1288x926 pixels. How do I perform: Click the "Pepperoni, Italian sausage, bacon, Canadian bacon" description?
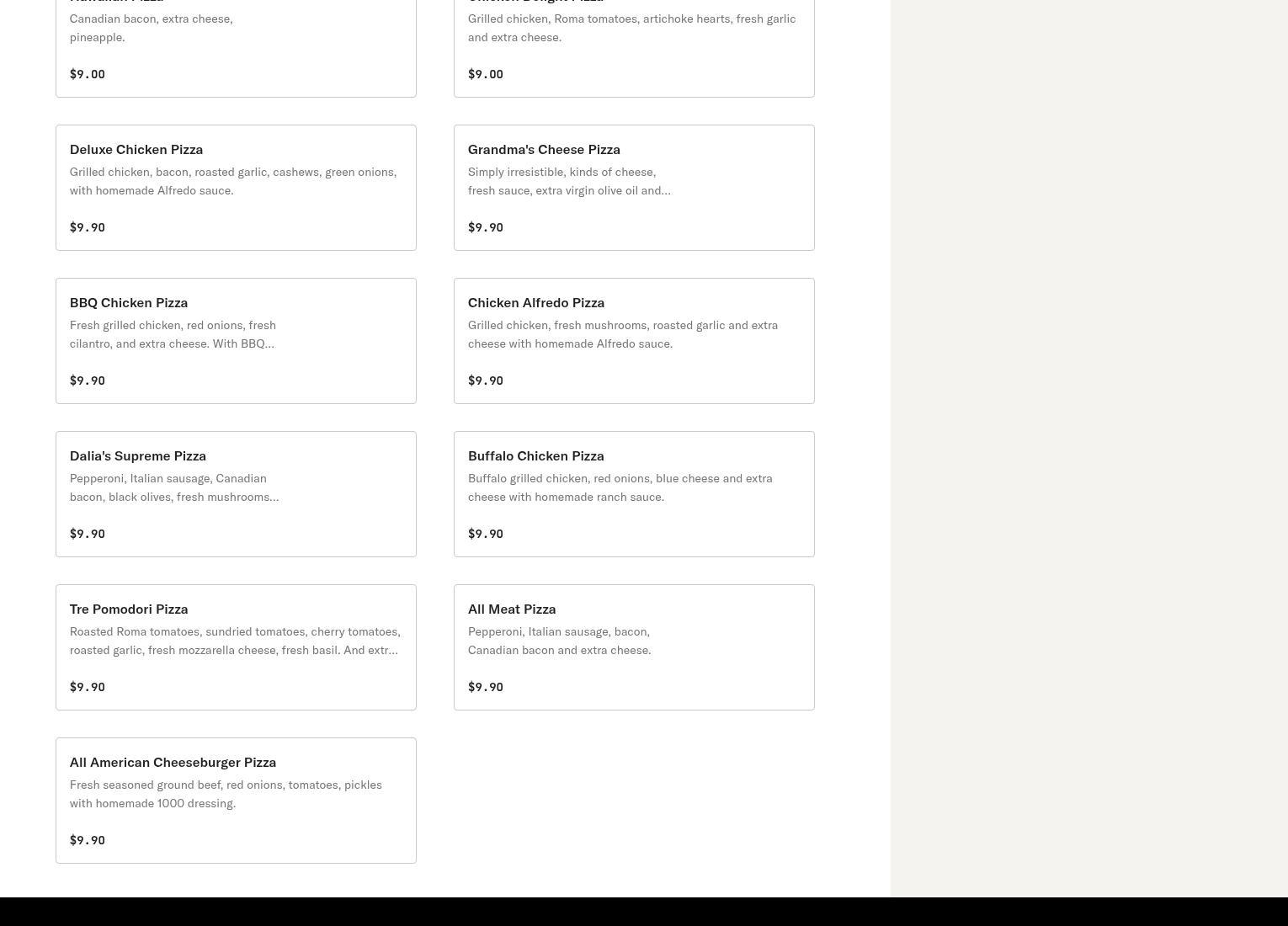coord(560,641)
